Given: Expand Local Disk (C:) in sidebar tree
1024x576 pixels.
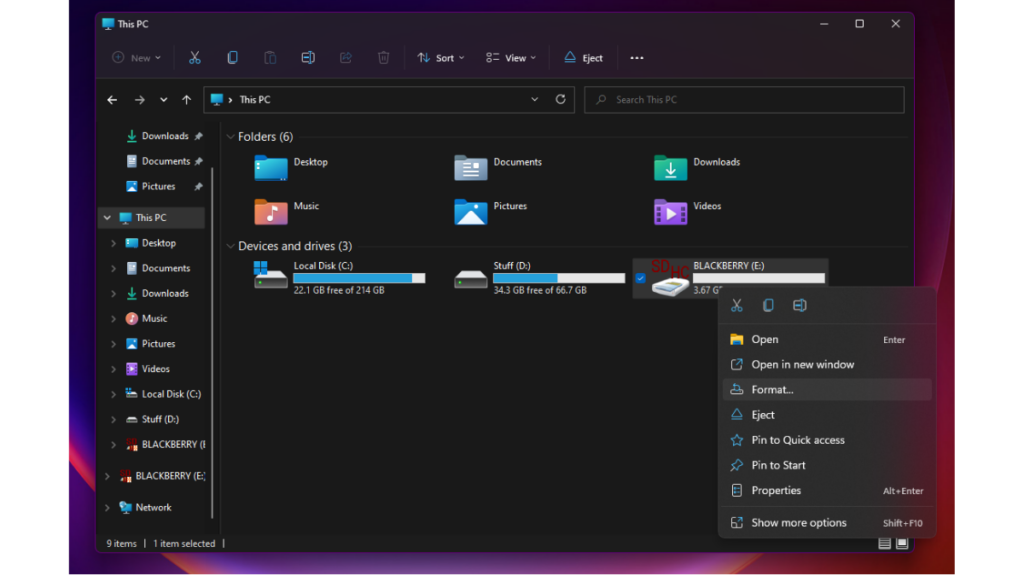Looking at the screenshot, I should pos(113,394).
